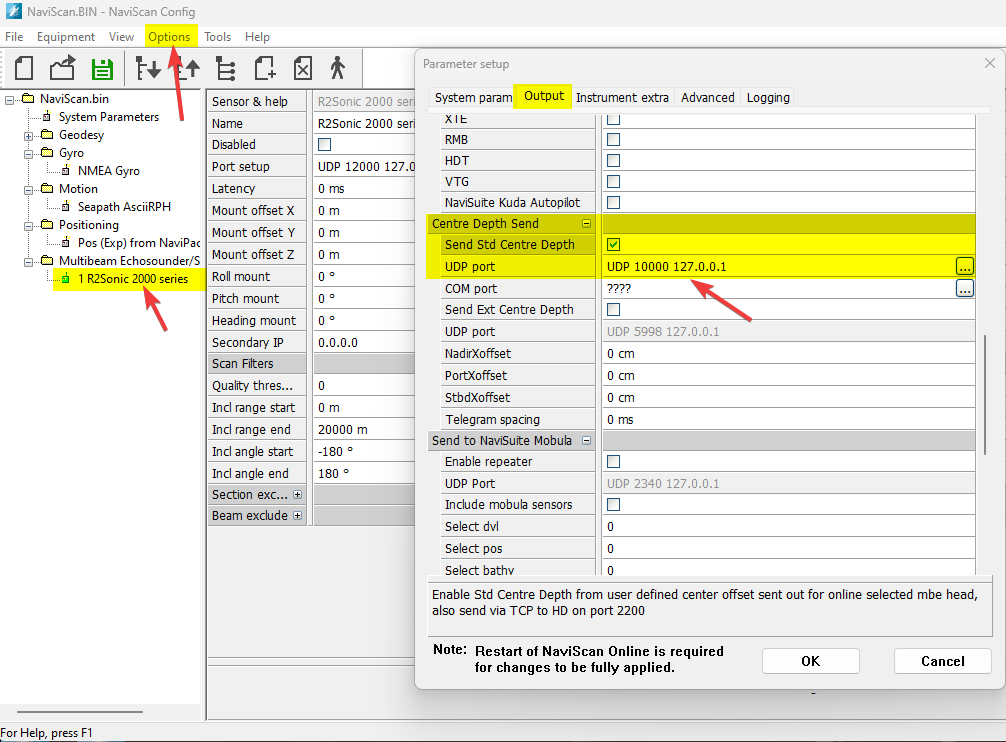Click the New file toolbar icon
This screenshot has width=1006, height=742.
click(24, 68)
